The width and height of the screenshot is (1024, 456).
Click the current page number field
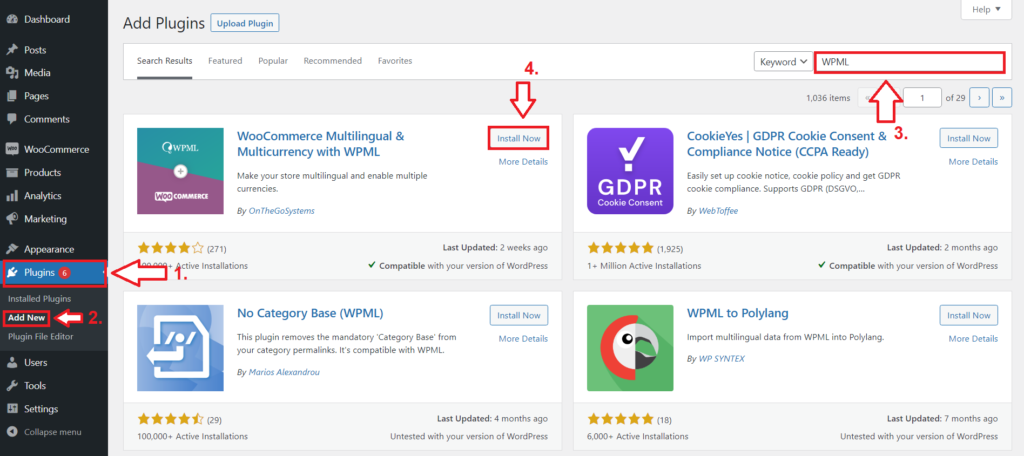(922, 97)
